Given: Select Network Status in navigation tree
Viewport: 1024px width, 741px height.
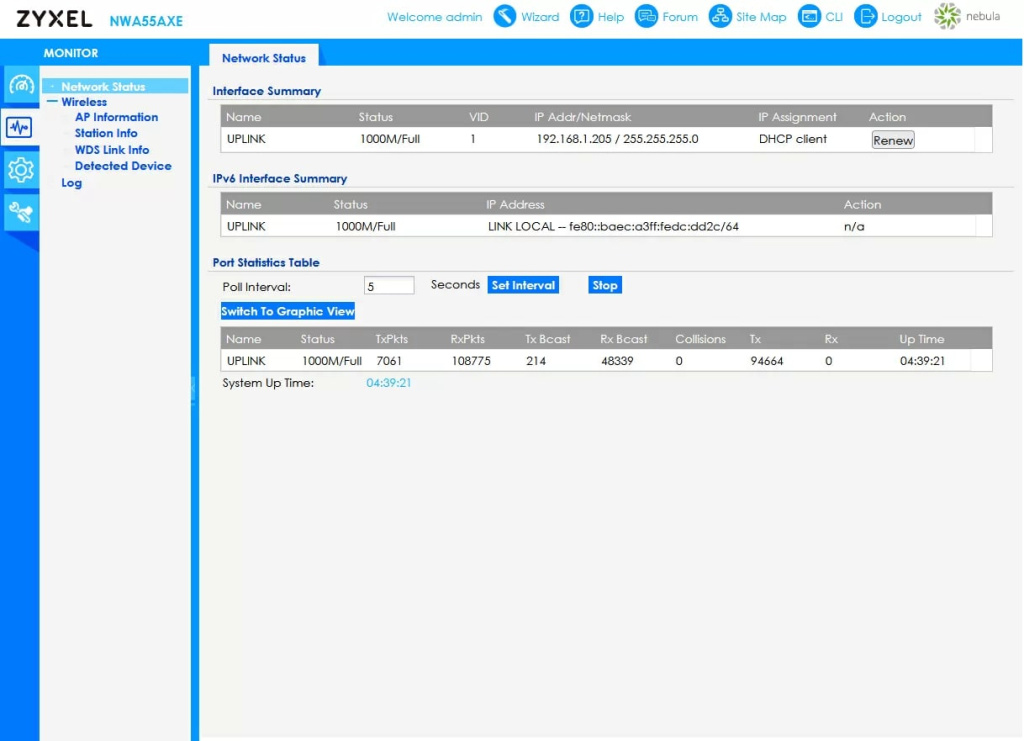Looking at the screenshot, I should (x=103, y=87).
